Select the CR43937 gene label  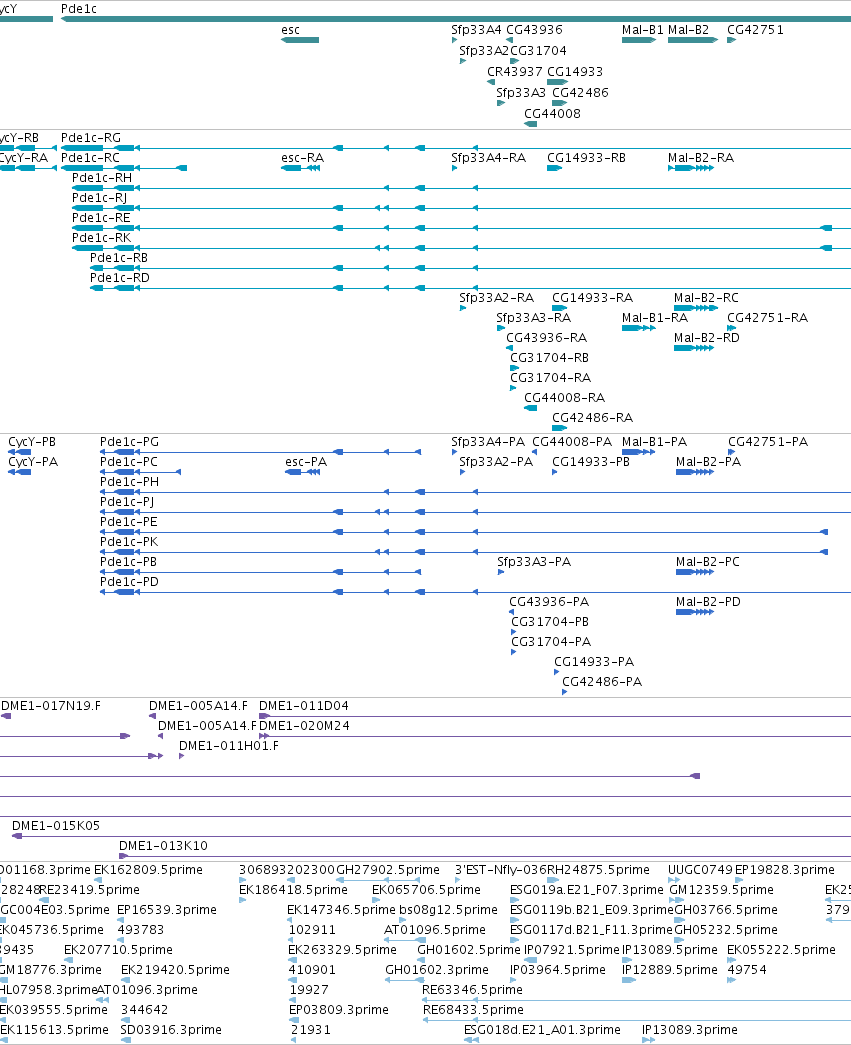pos(514,72)
